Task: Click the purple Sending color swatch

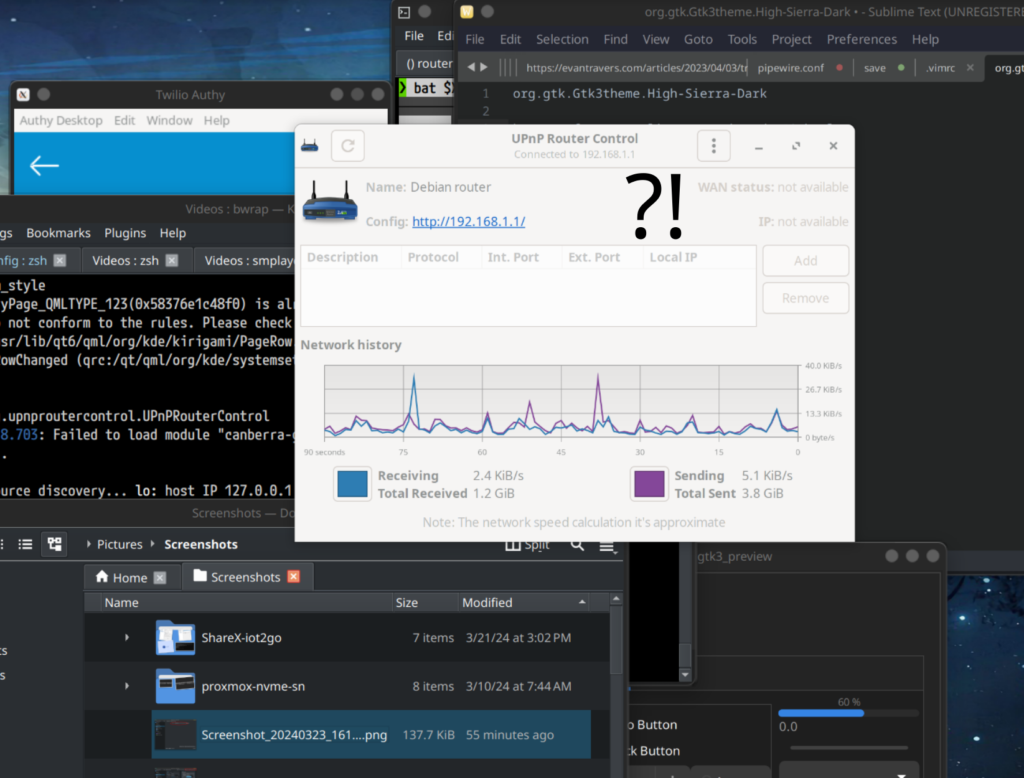Action: pos(649,485)
